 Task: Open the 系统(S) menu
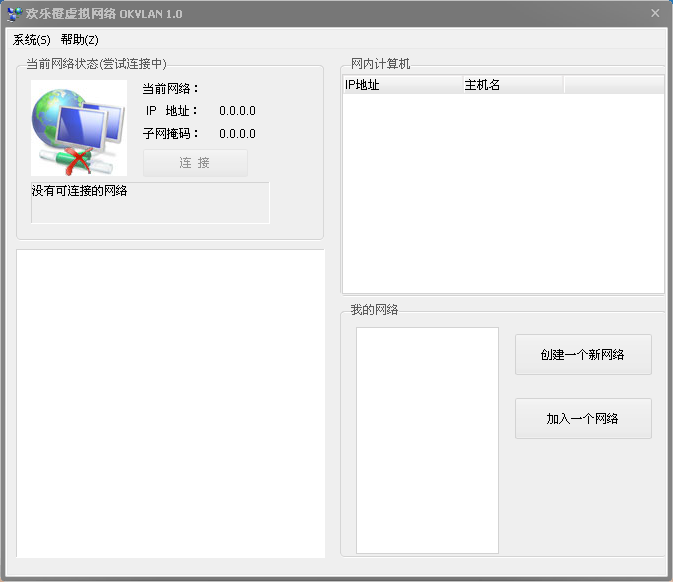[x=31, y=40]
